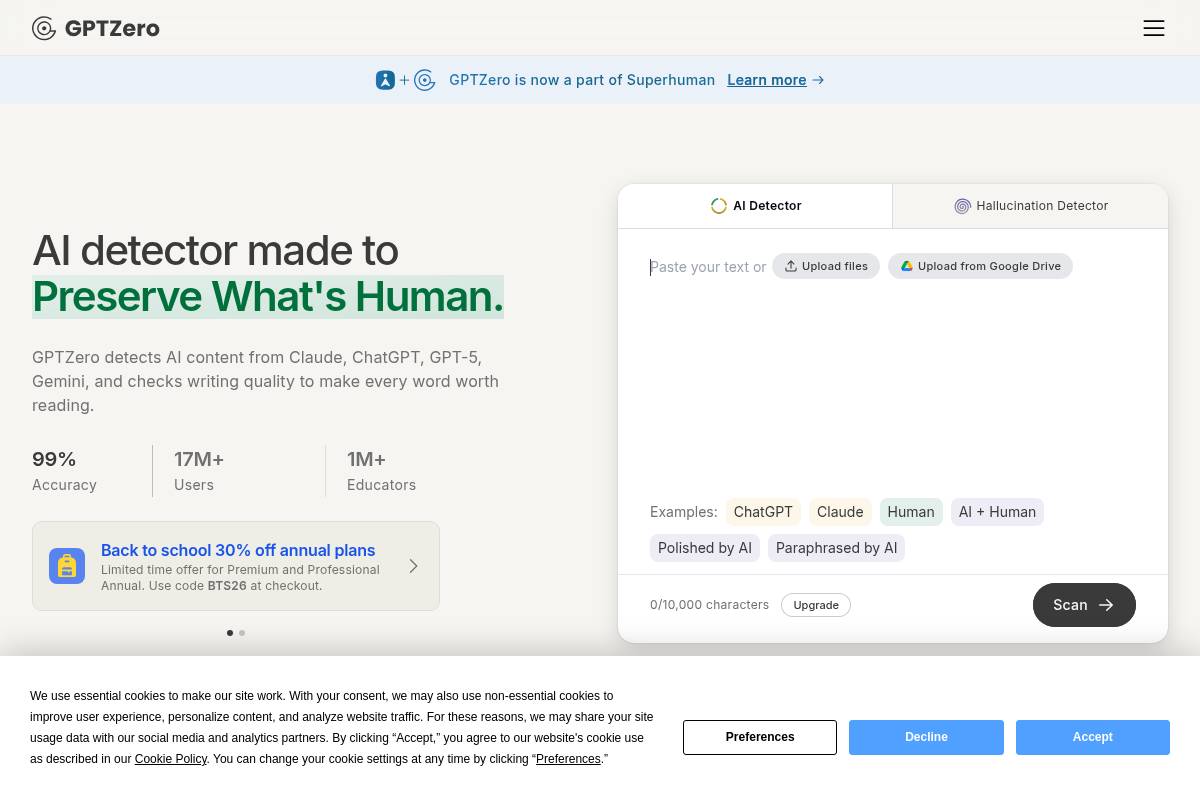Load the Paraphrased by AI example

[836, 548]
